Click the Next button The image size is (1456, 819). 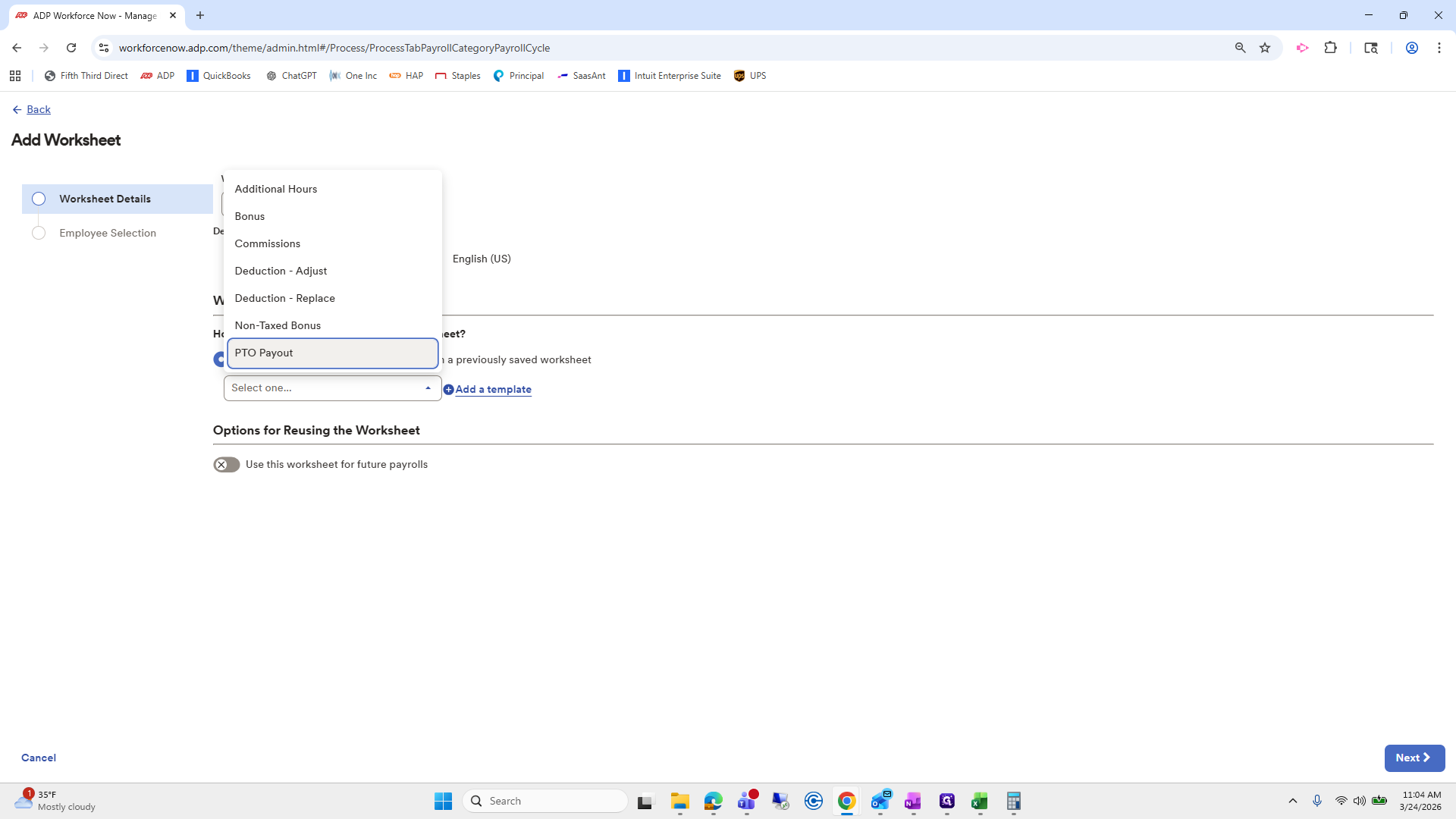point(1414,758)
